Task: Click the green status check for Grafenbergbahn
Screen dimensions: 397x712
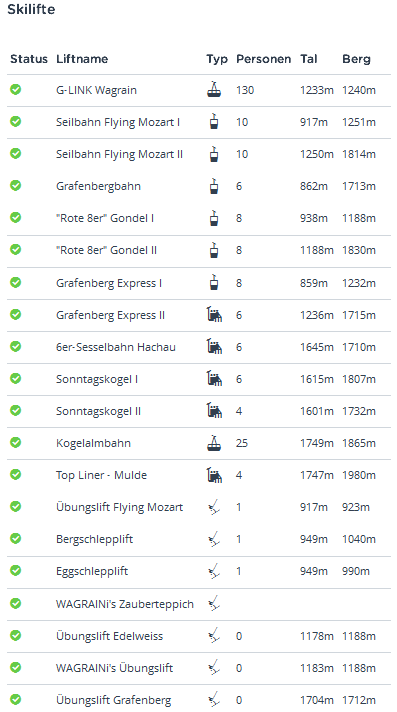Action: point(15,185)
